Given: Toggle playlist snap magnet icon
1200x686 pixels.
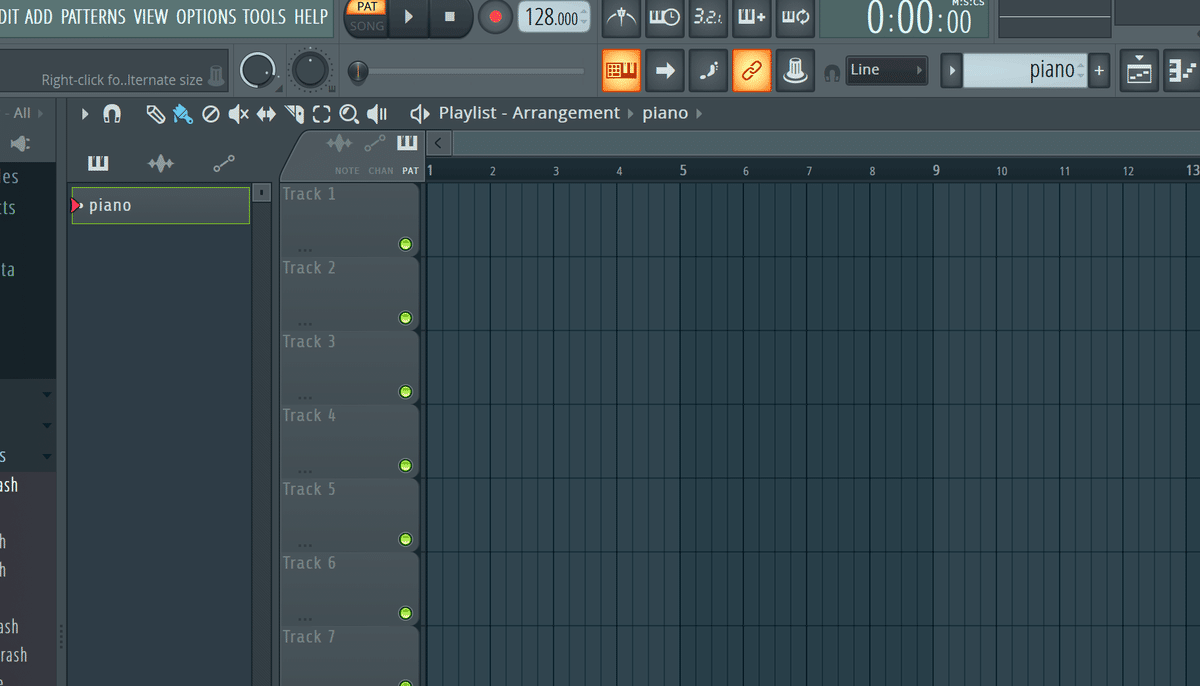Looking at the screenshot, I should [112, 114].
